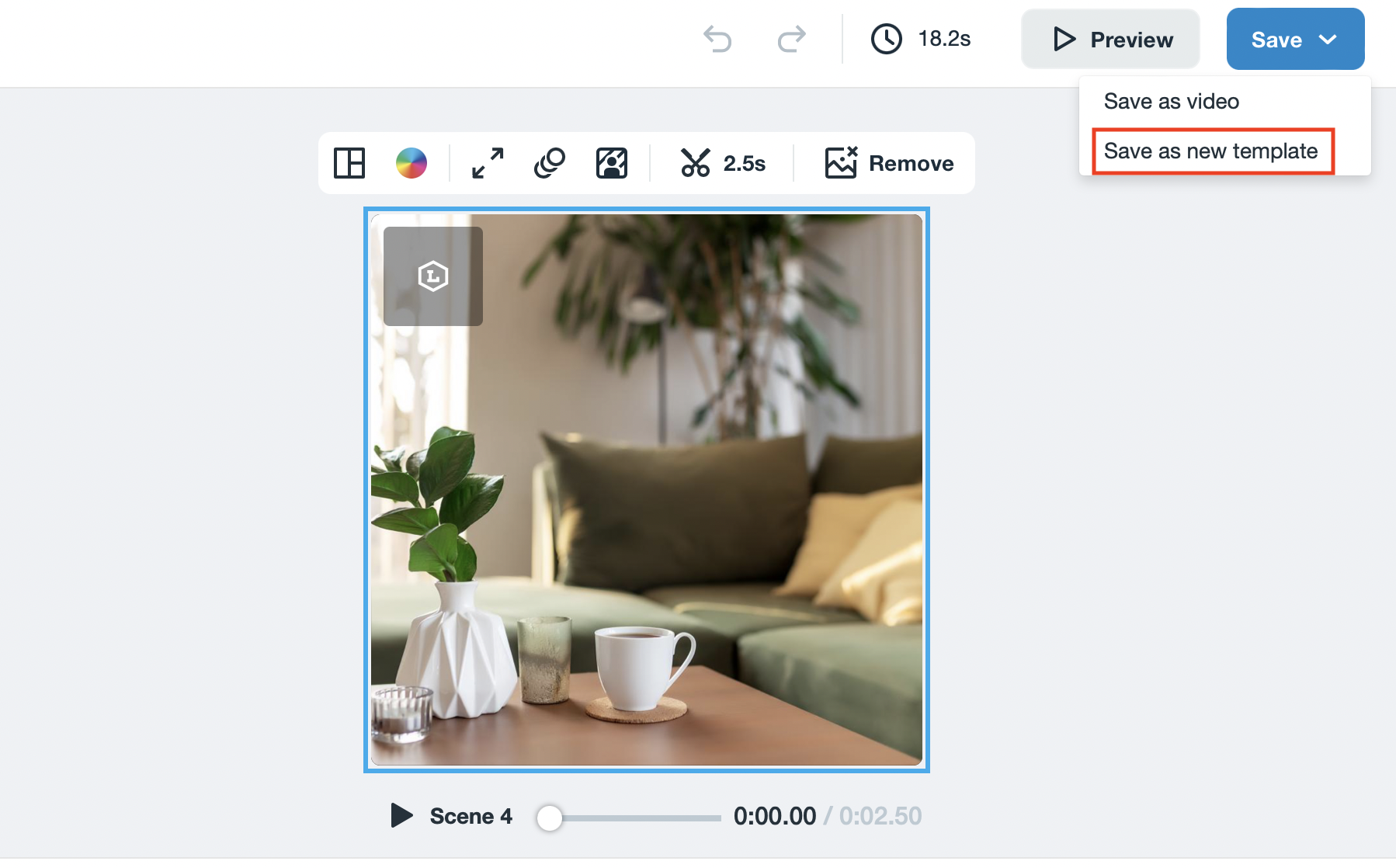
Task: Click the overlapping circles overlay icon
Action: [550, 163]
